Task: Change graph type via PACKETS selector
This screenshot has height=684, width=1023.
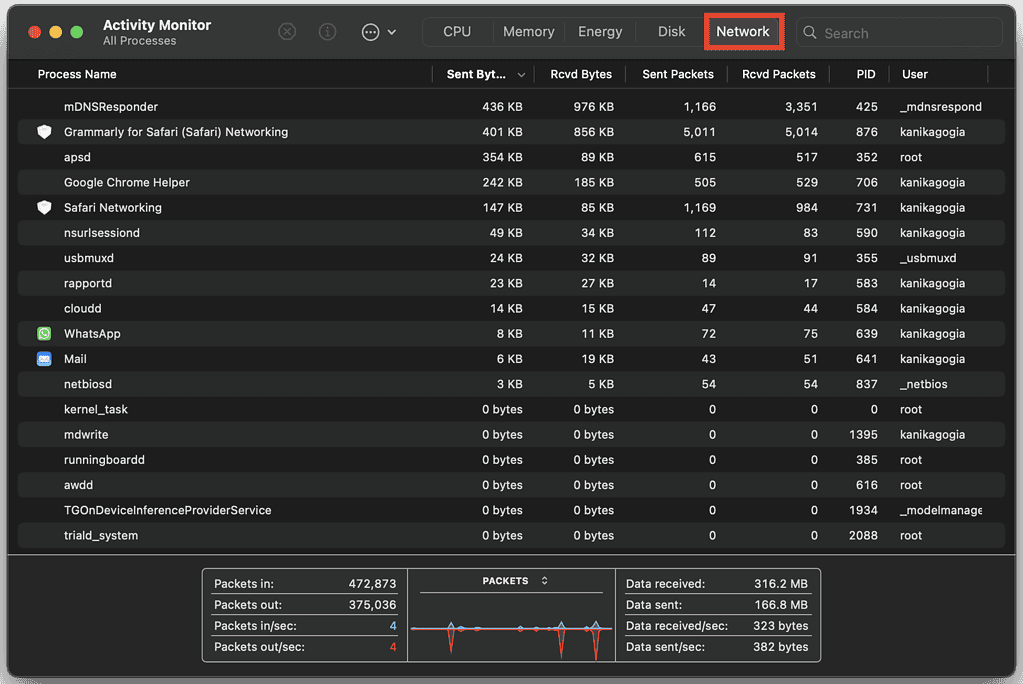Action: (514, 581)
